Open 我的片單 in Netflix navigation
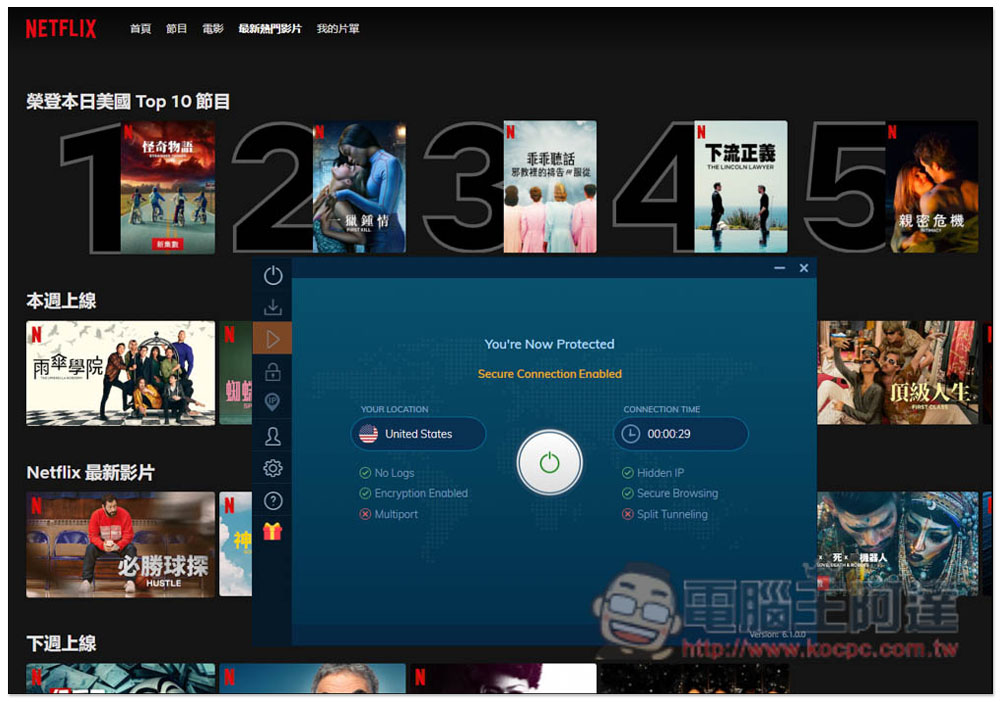Viewport: 1000px width, 702px height. pyautogui.click(x=338, y=29)
